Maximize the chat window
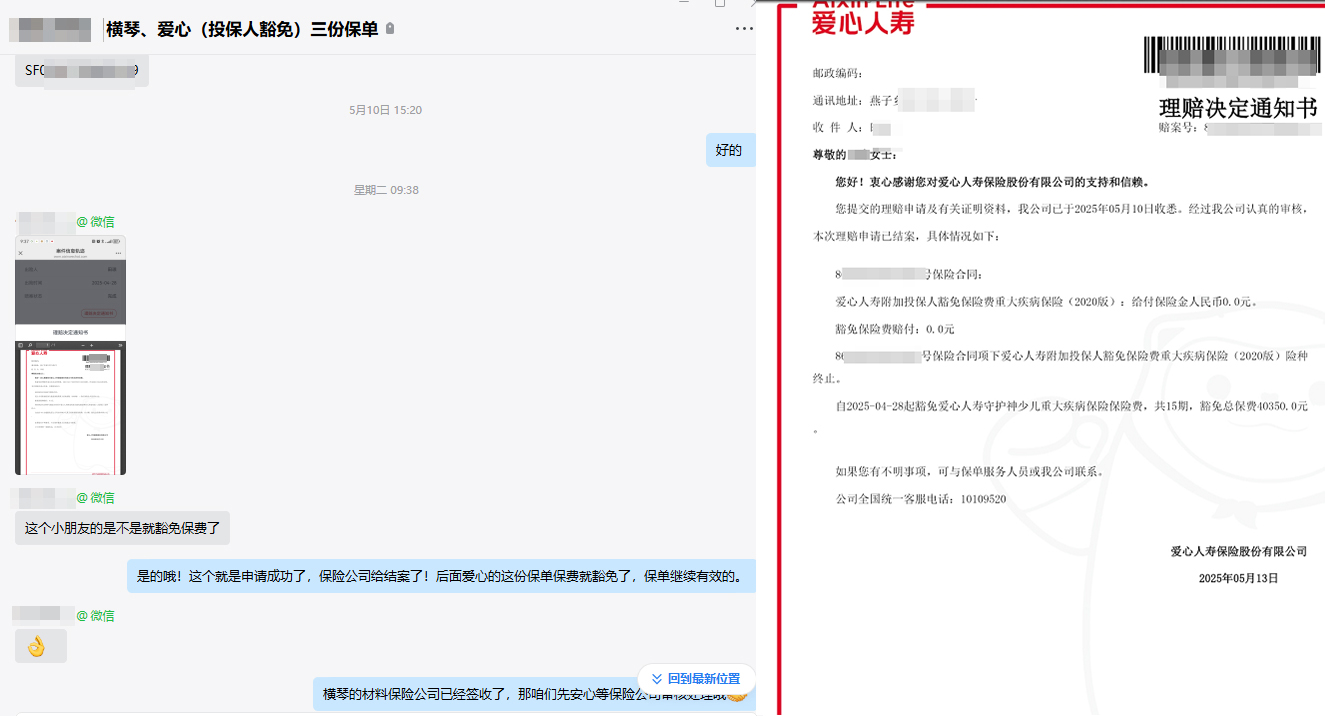 coord(719,3)
